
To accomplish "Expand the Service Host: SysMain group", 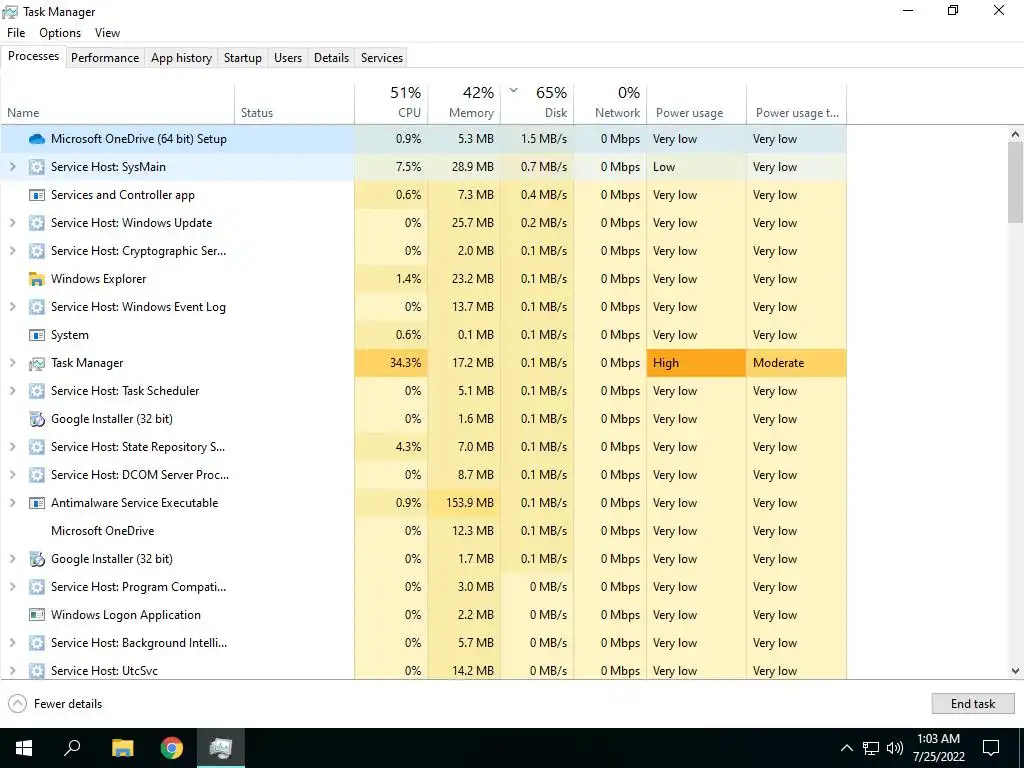I will [x=12, y=167].
